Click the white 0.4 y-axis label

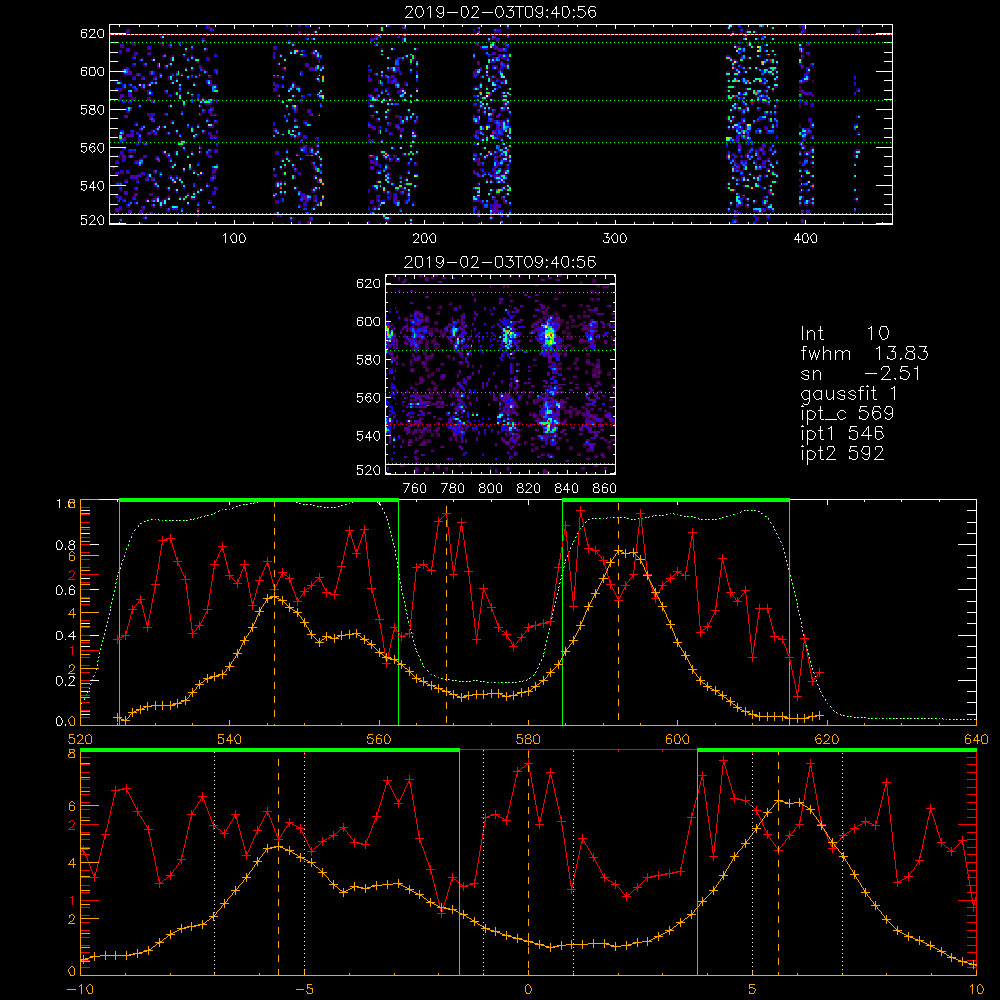point(66,636)
